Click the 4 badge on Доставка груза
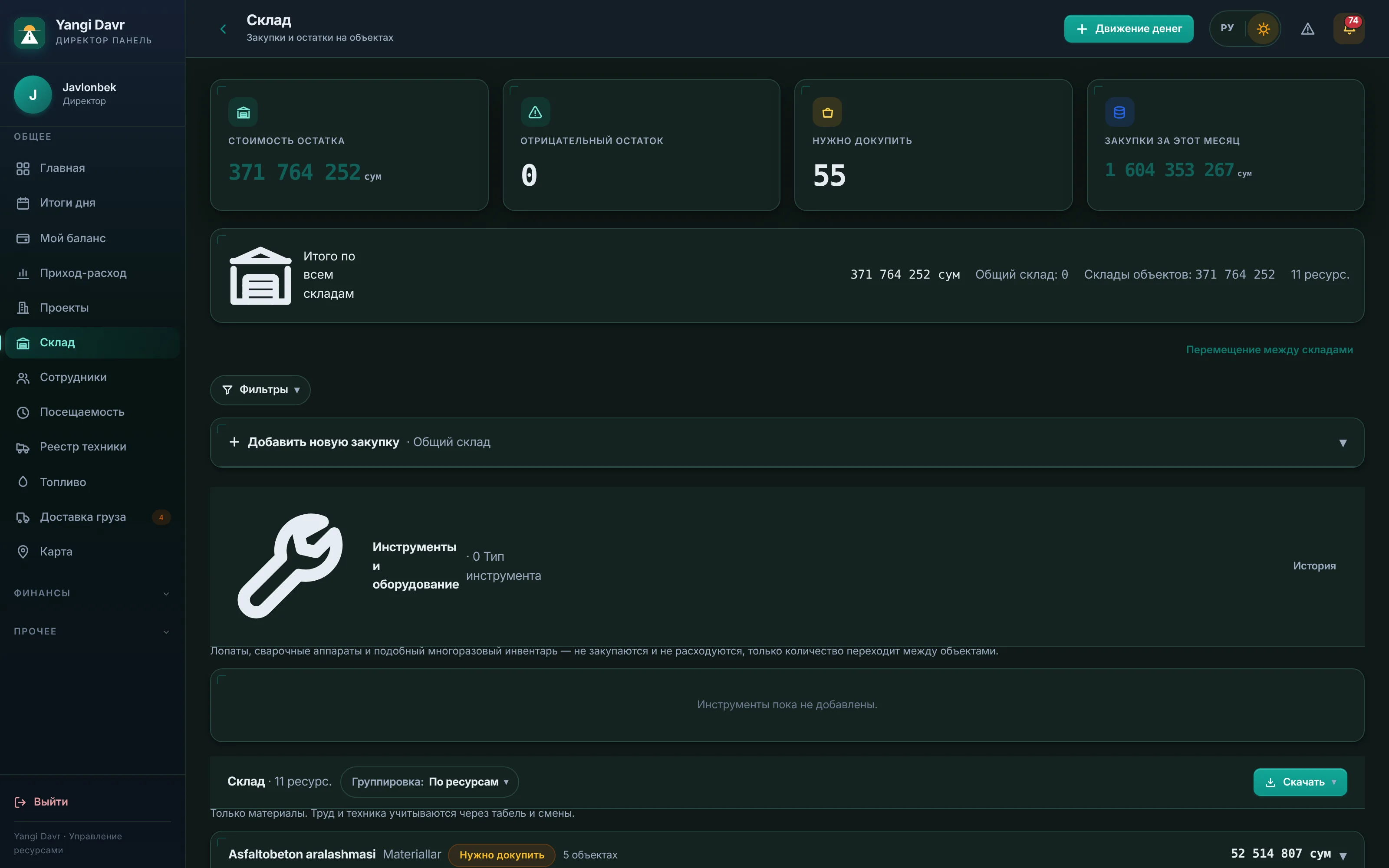 (161, 517)
